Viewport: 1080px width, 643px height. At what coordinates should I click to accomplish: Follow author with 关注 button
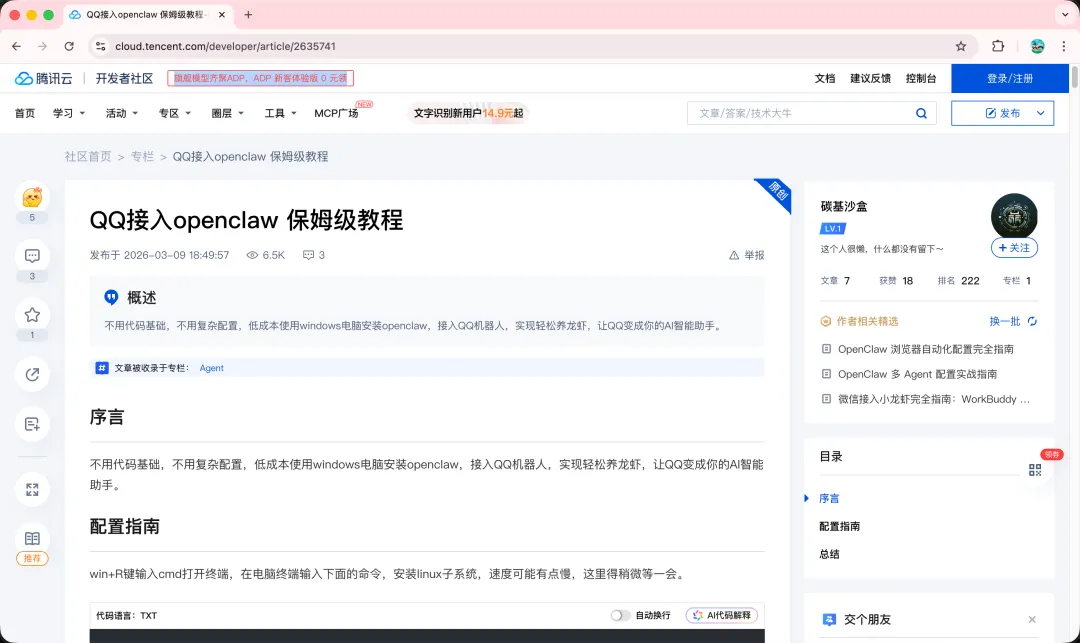click(1014, 248)
